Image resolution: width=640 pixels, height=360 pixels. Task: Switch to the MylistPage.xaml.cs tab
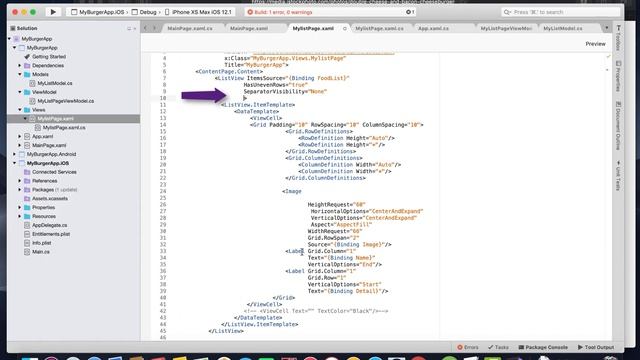379,29
